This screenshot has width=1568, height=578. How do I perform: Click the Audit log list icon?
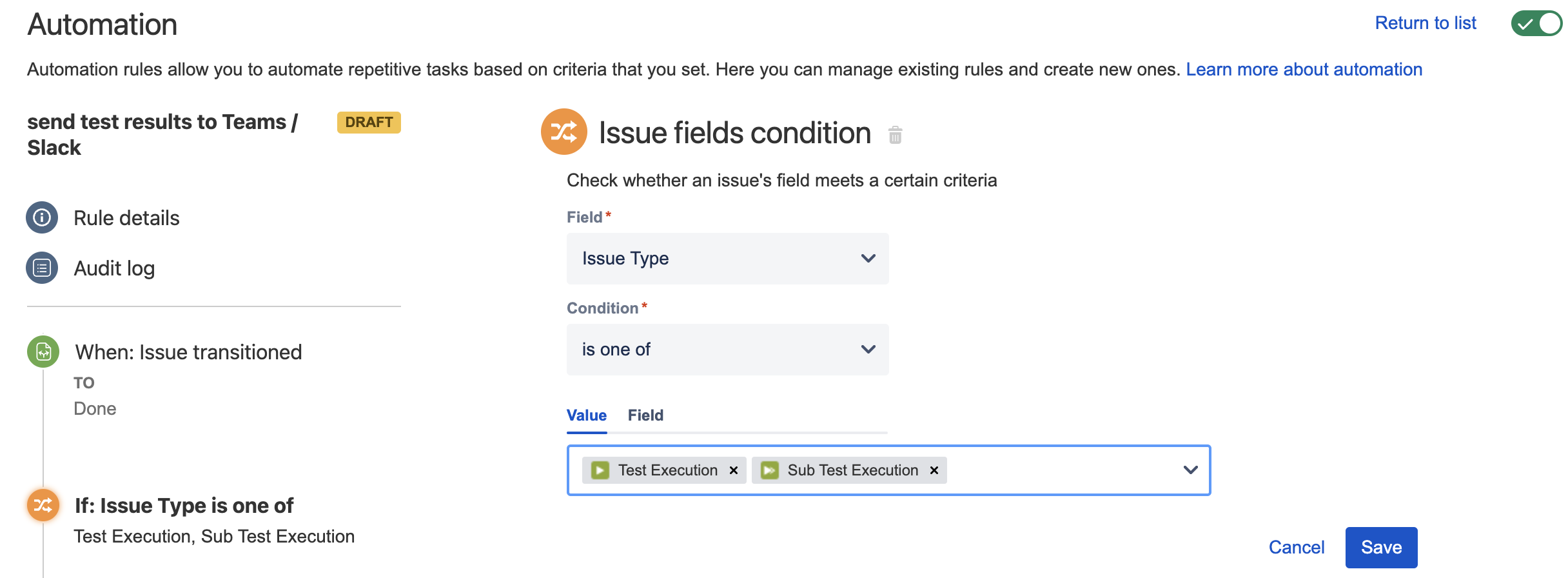[x=42, y=268]
